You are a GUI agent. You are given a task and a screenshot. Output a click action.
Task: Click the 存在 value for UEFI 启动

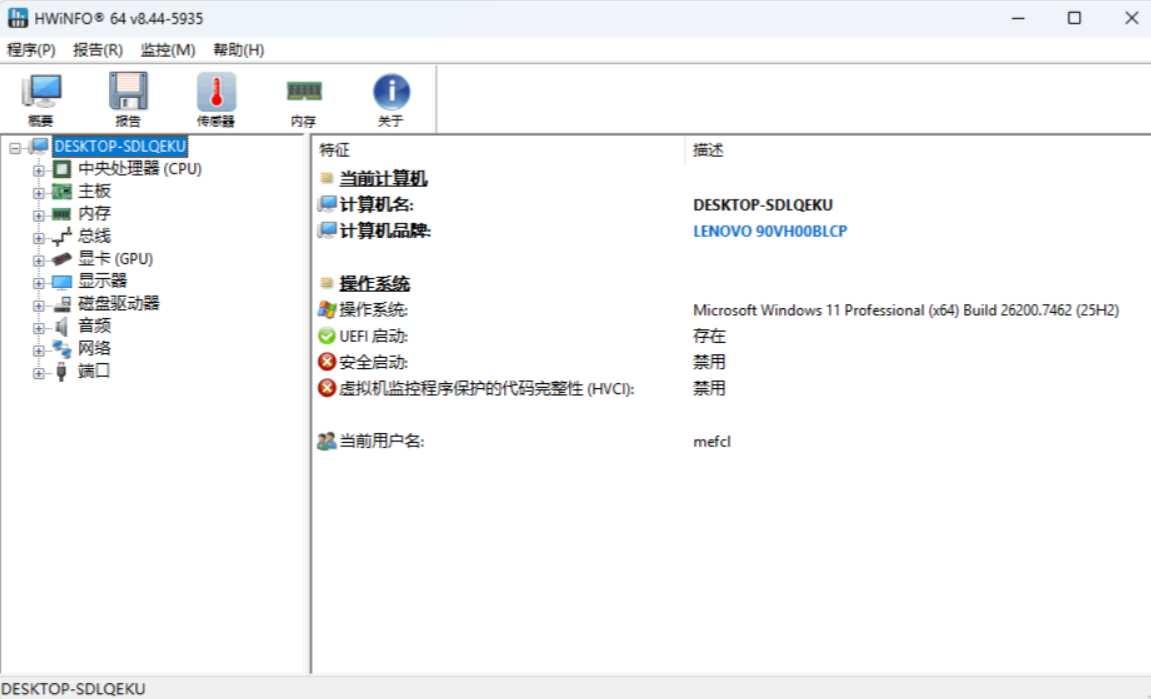[709, 336]
